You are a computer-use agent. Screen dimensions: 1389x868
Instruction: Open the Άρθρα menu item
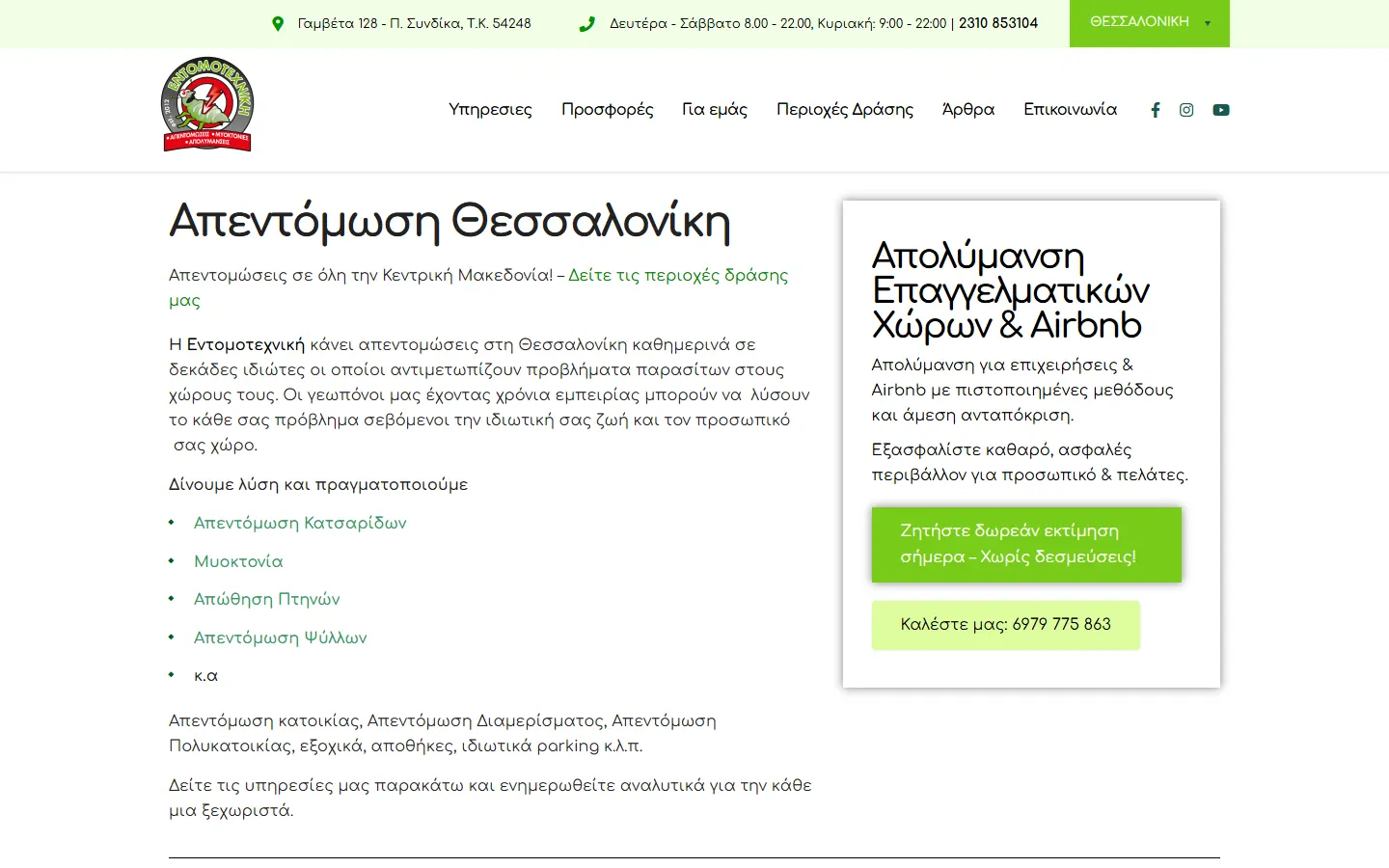pyautogui.click(x=968, y=110)
